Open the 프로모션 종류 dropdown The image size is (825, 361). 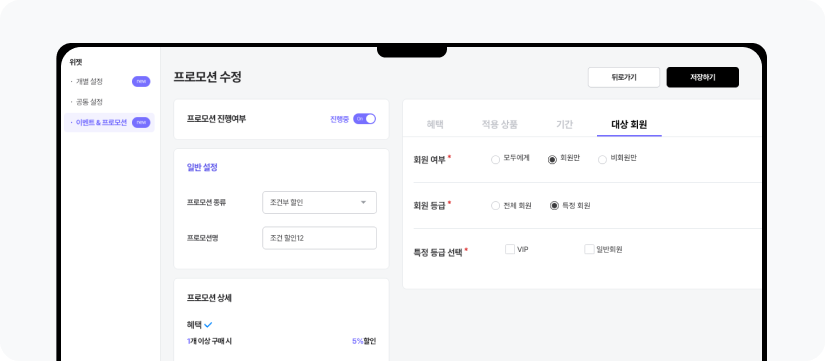point(319,203)
